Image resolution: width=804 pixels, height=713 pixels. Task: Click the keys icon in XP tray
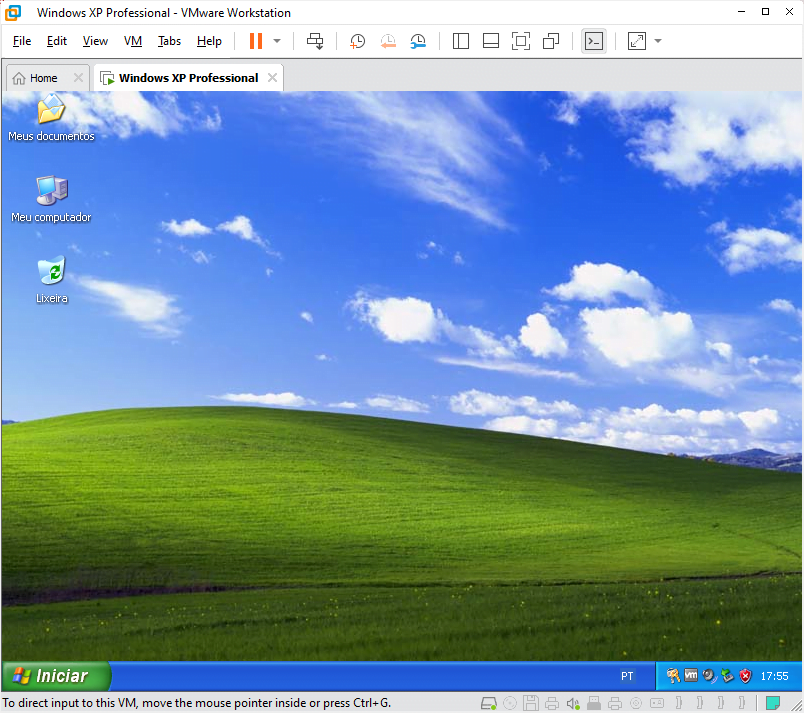(673, 676)
